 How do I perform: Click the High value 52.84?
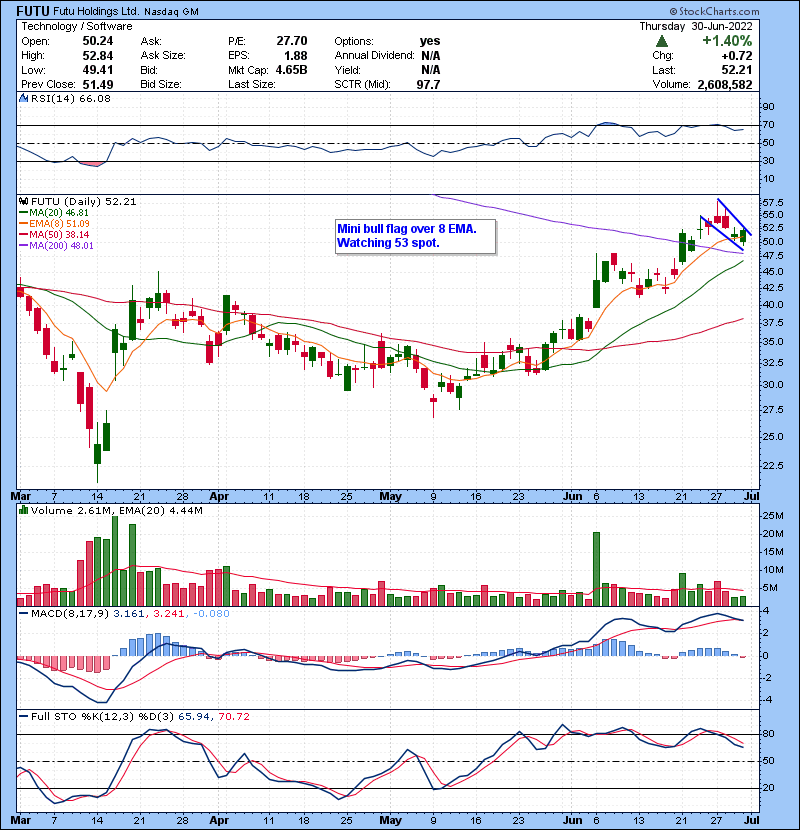(97, 55)
